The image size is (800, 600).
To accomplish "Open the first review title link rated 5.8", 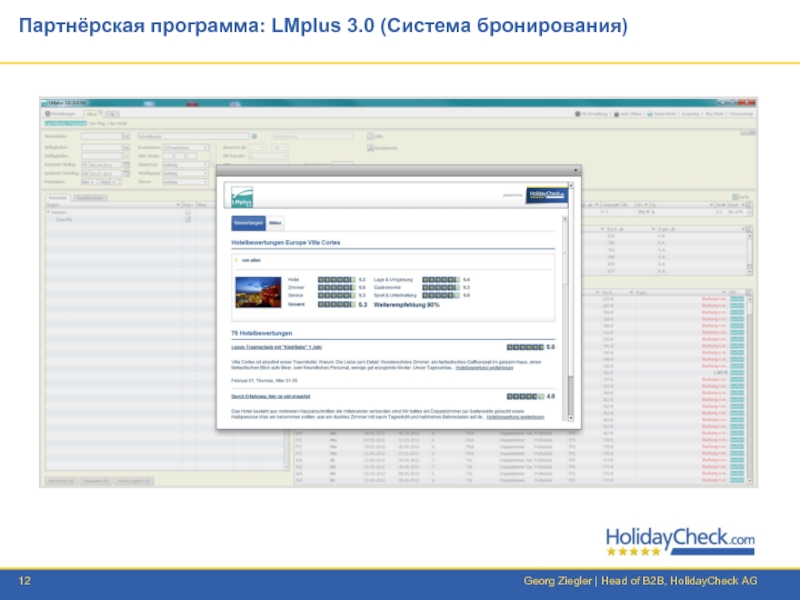I will point(277,347).
